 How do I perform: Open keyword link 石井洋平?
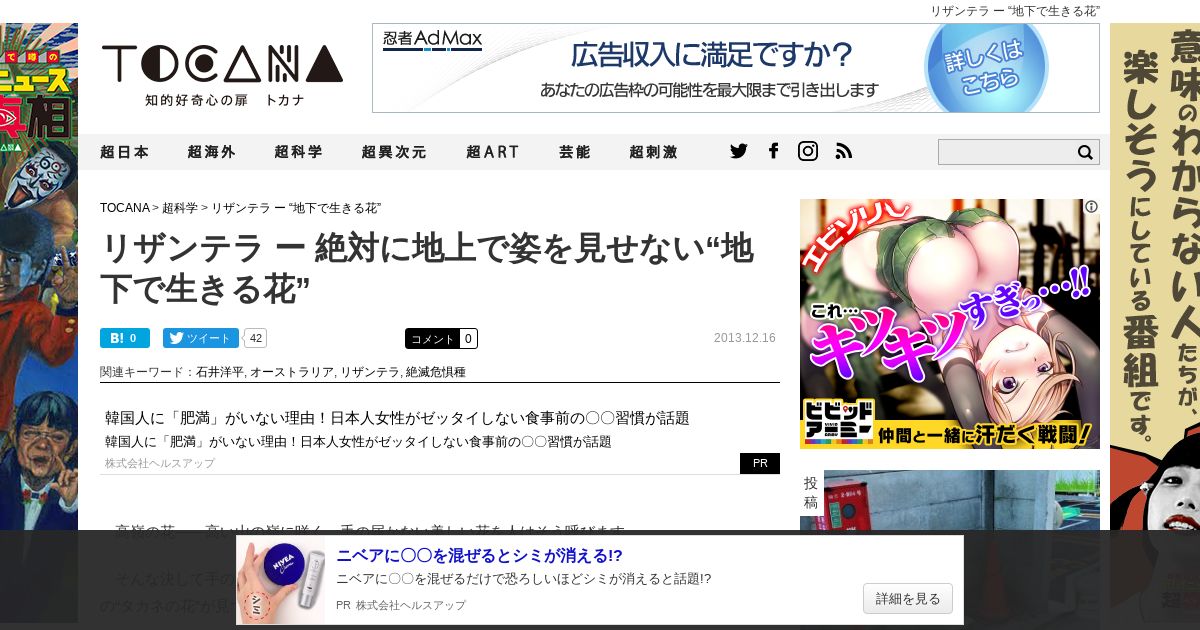point(220,372)
